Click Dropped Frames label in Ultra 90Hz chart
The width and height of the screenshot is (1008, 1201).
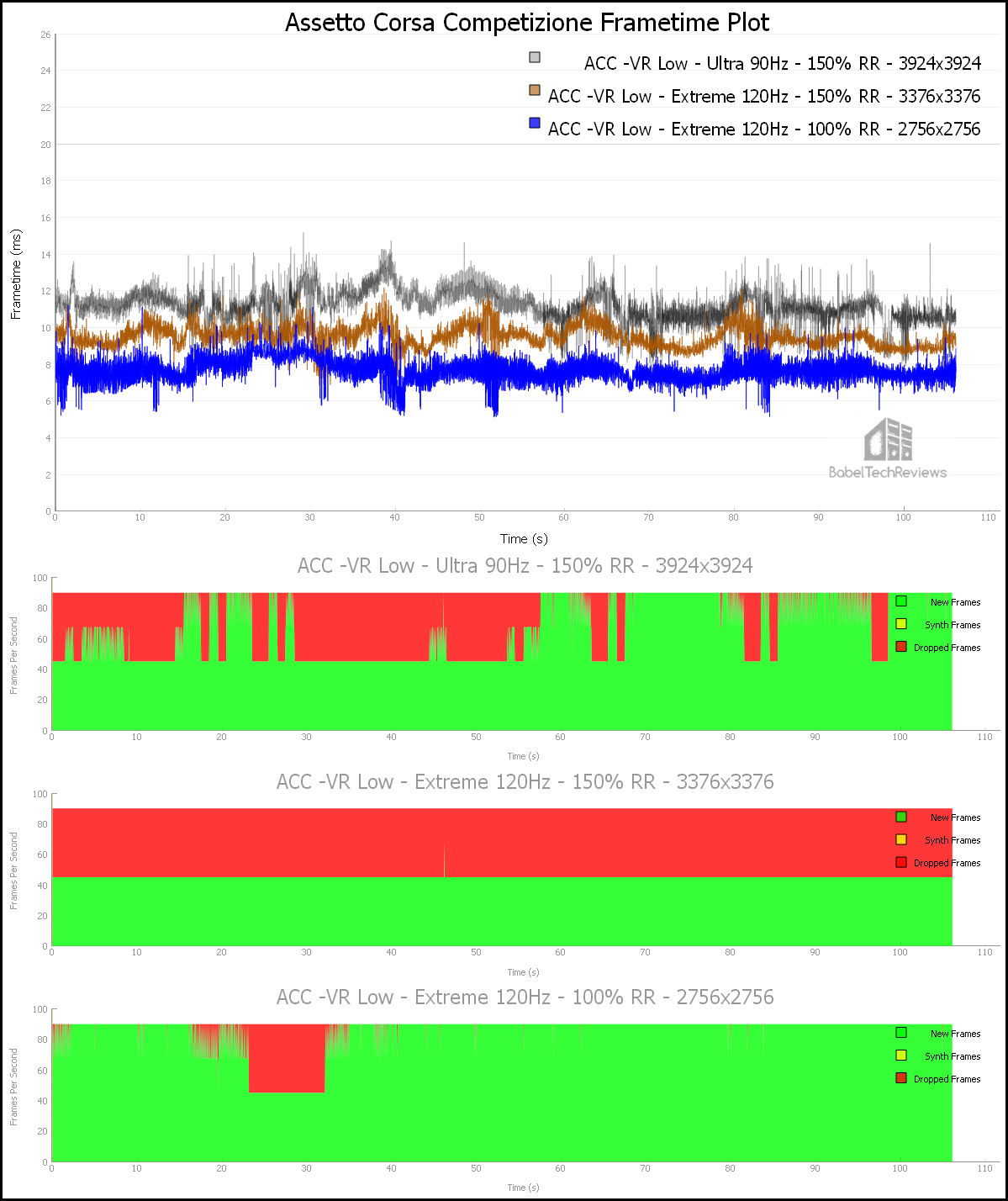click(947, 648)
